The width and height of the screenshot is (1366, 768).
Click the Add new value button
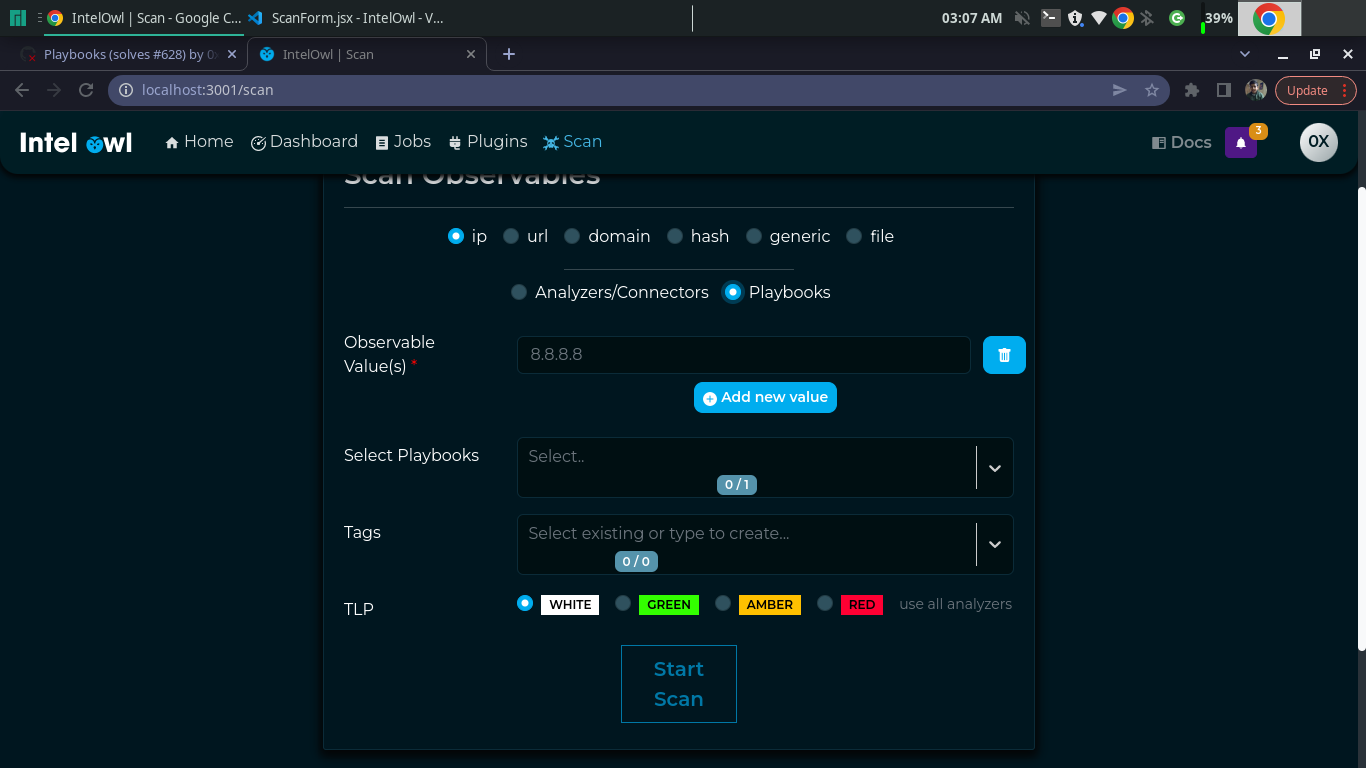[x=765, y=397]
